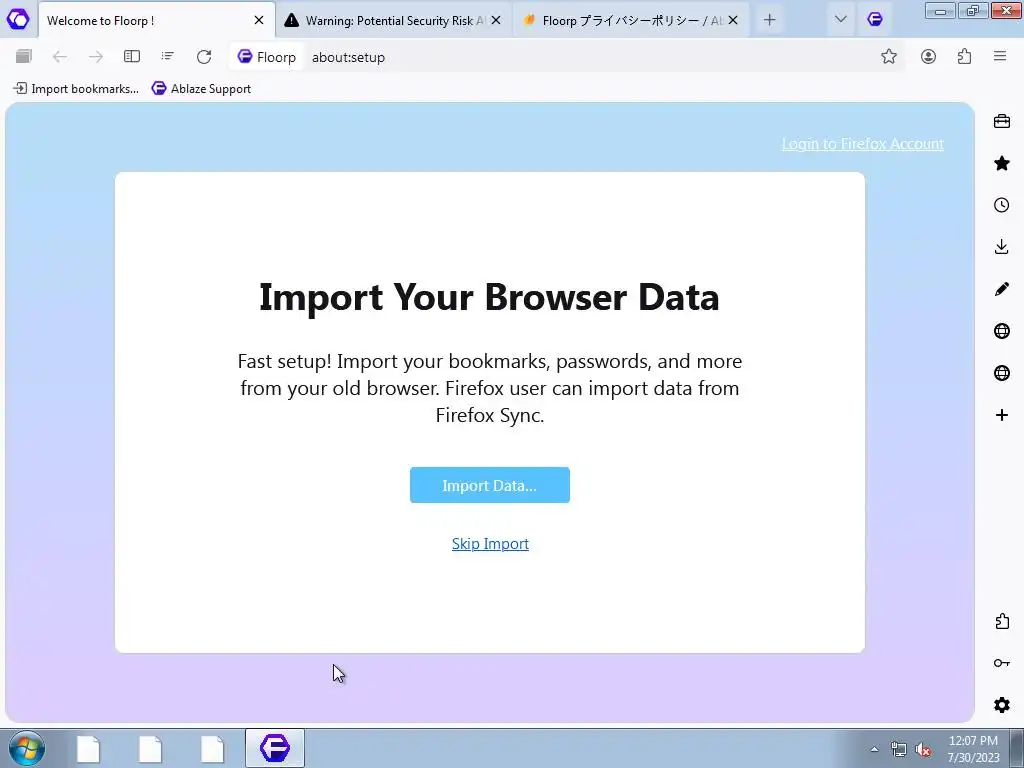The width and height of the screenshot is (1024, 768).
Task: Open a new tab with the plus button
Action: pos(769,20)
